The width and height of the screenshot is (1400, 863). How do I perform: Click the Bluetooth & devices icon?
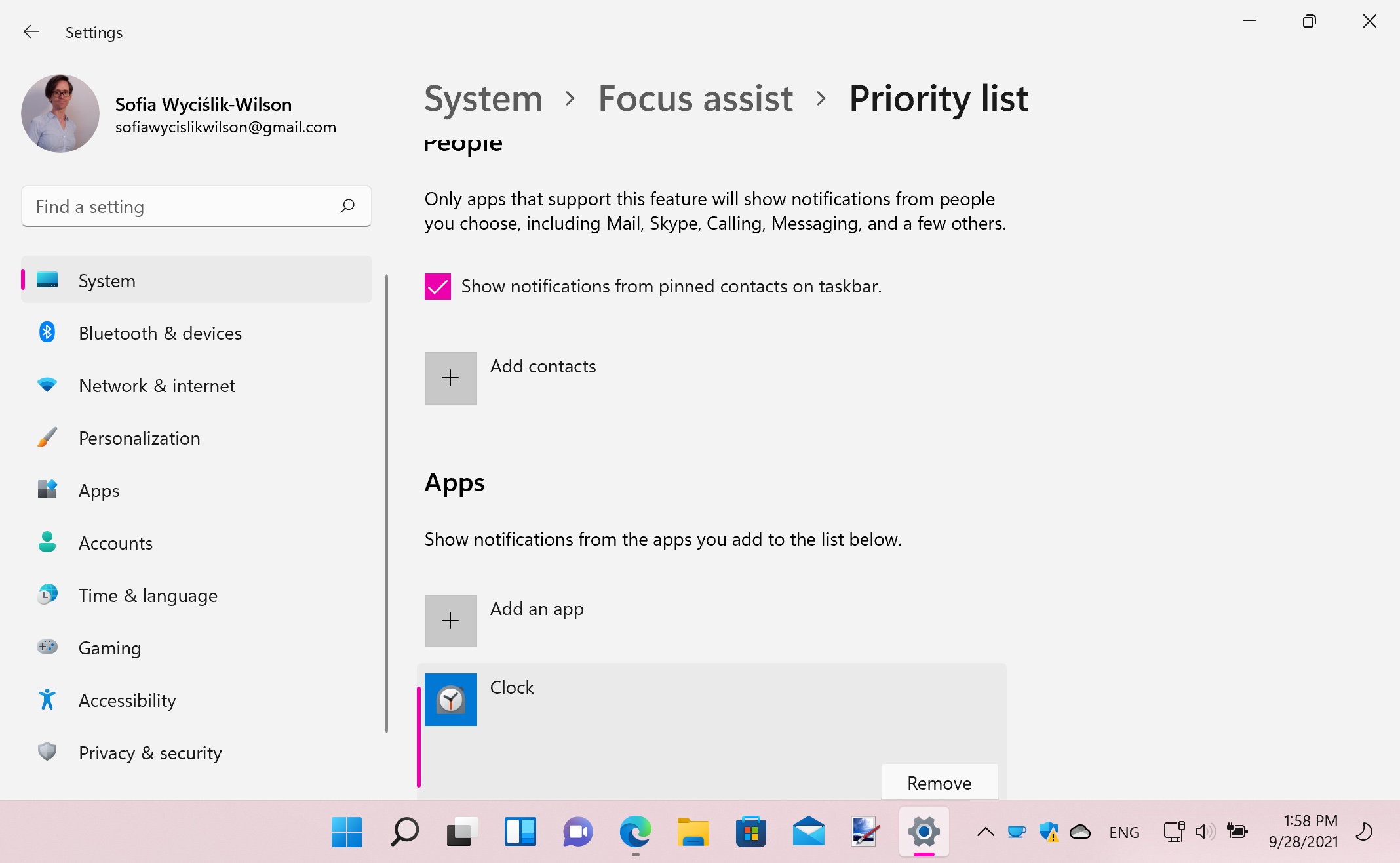click(x=46, y=332)
